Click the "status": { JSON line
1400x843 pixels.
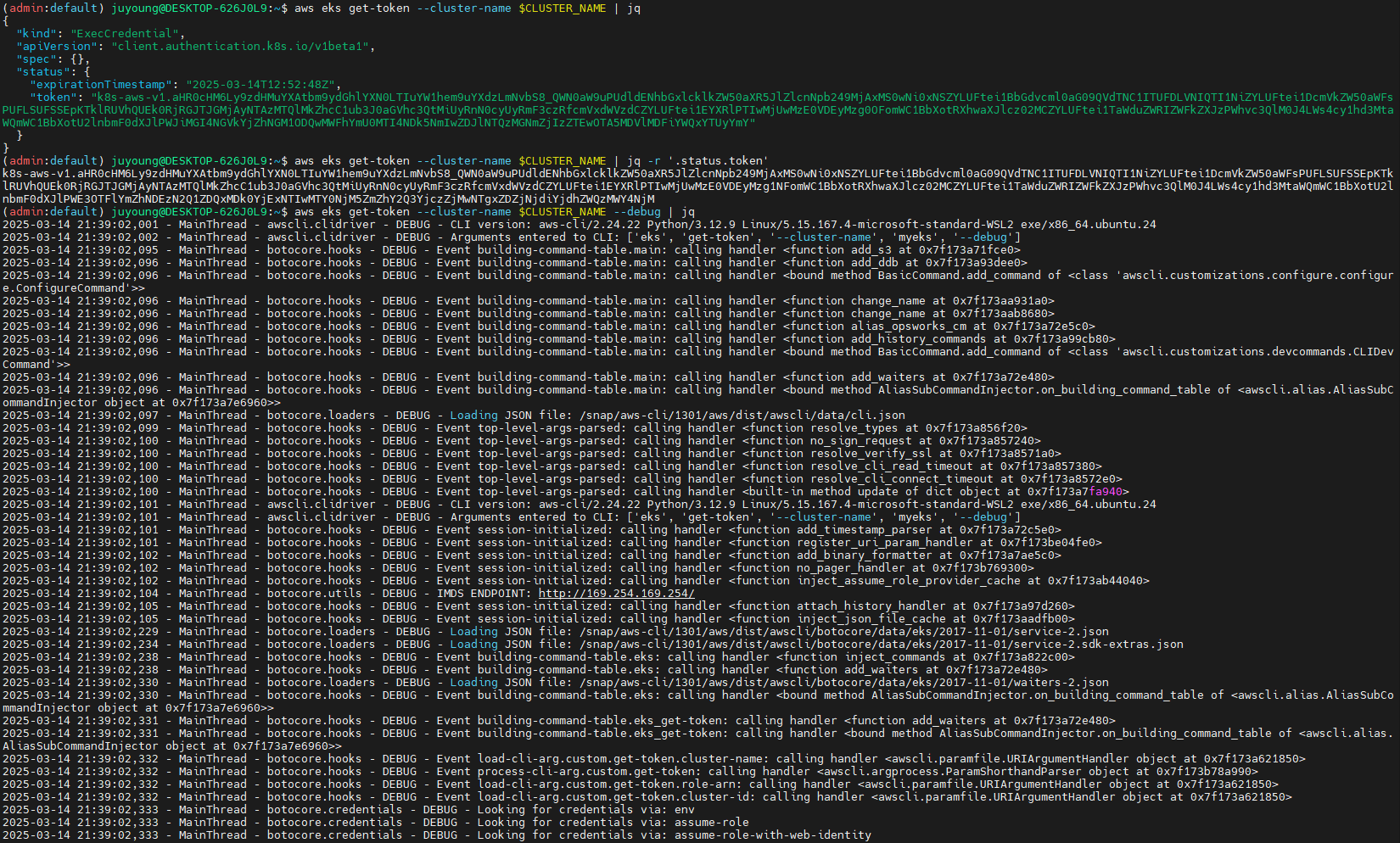click(53, 72)
